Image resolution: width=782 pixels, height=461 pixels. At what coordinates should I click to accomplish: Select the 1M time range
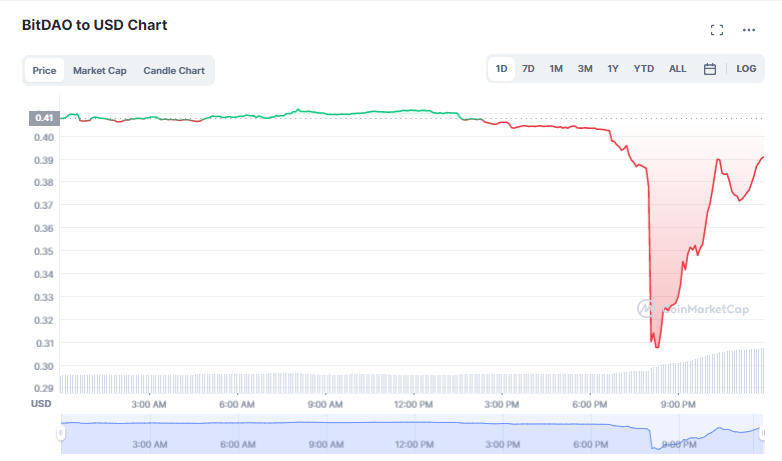(556, 68)
